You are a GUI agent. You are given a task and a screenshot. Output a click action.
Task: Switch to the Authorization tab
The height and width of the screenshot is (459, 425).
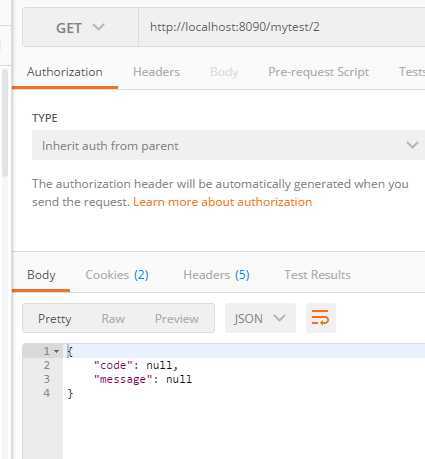tap(65, 72)
